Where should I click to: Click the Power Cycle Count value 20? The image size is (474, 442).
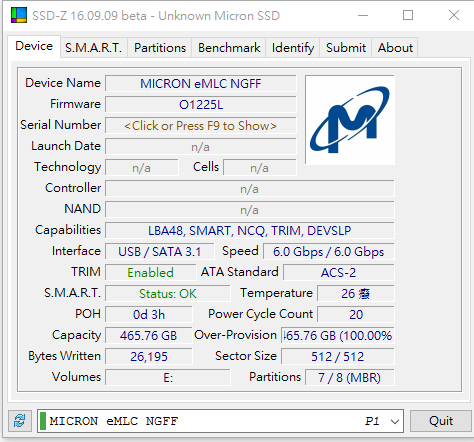pos(356,315)
